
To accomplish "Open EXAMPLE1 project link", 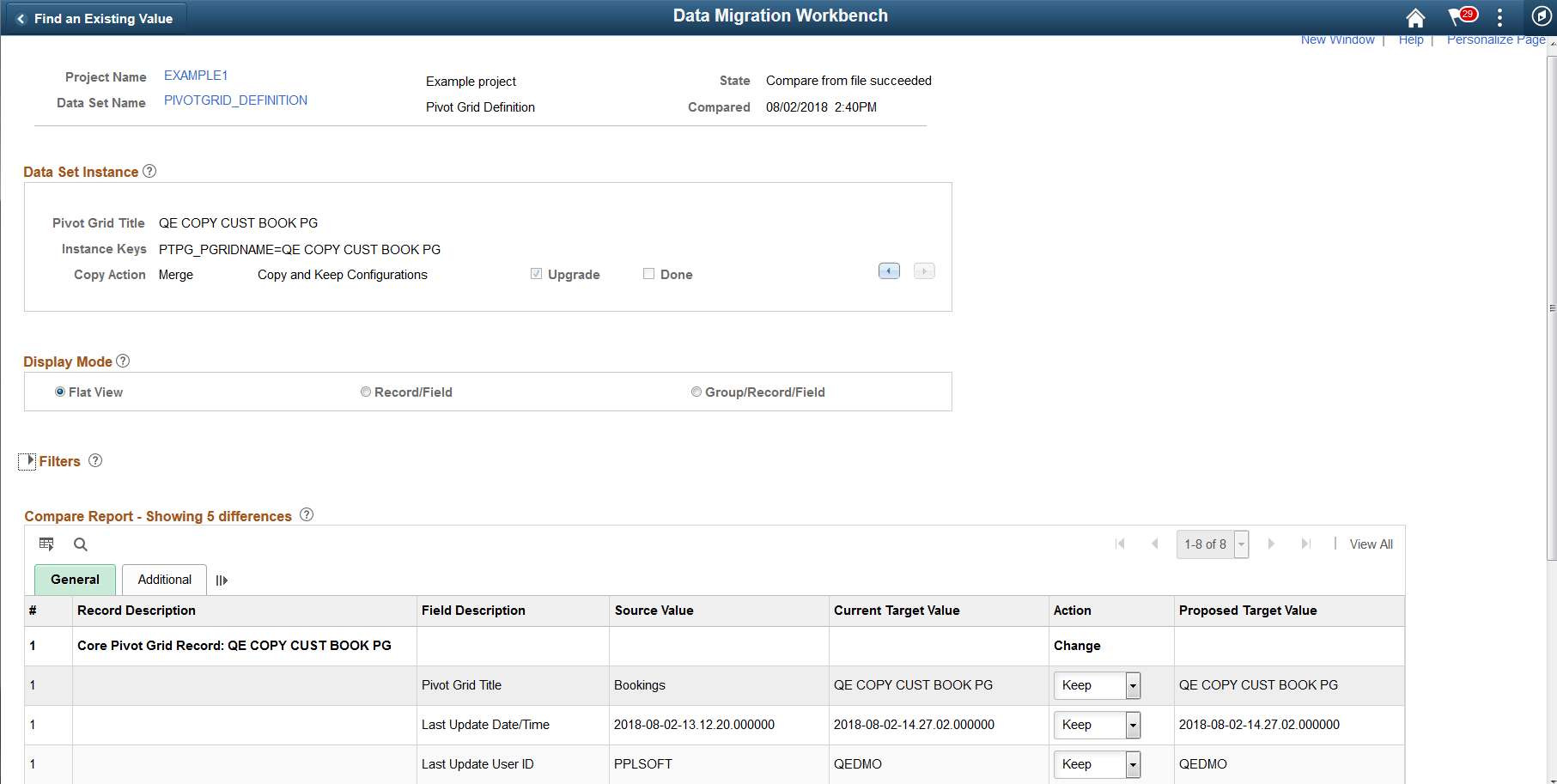I will click(x=196, y=76).
